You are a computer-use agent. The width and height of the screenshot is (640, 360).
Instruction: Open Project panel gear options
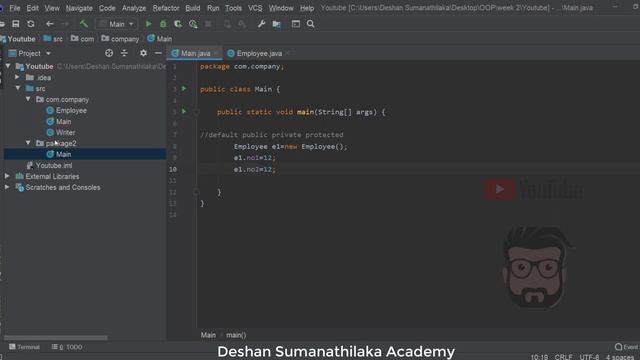tap(143, 53)
